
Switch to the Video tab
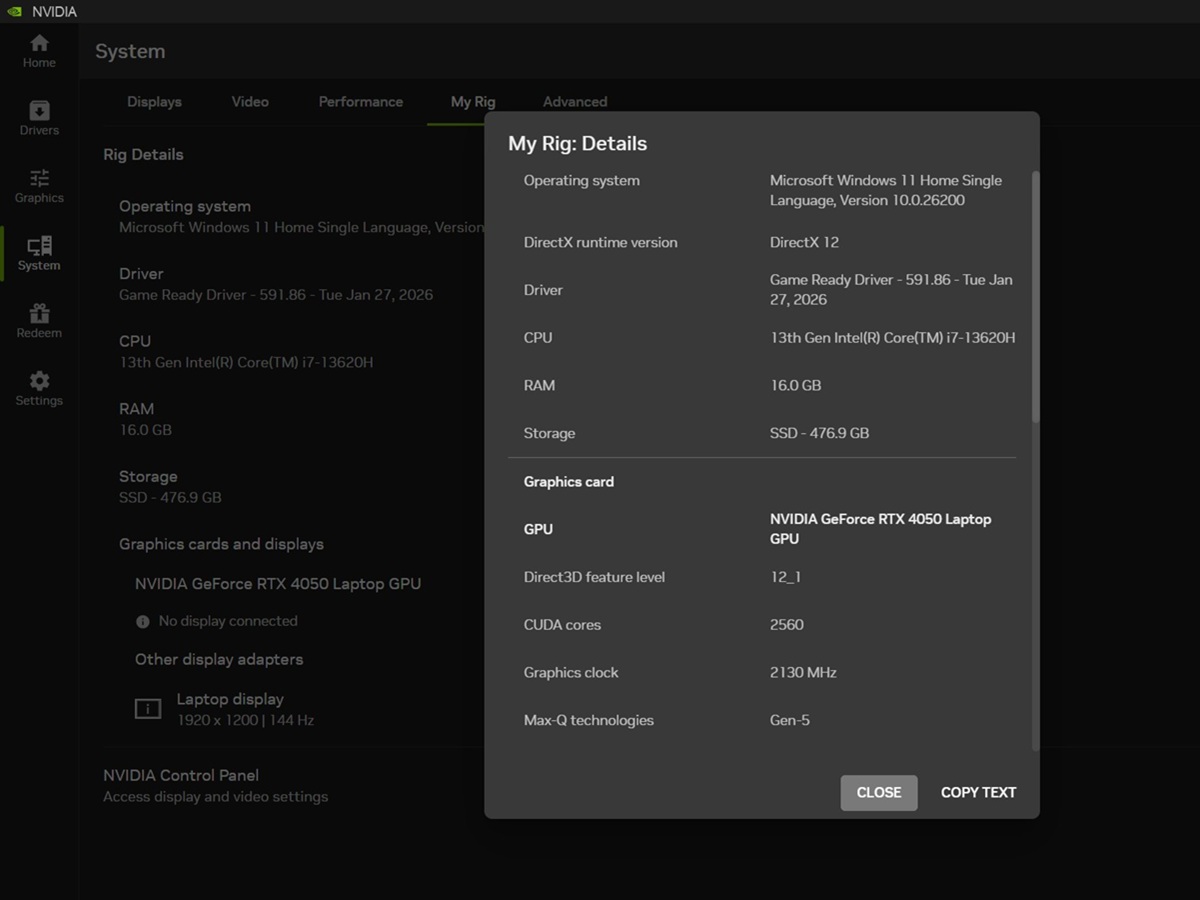(250, 102)
